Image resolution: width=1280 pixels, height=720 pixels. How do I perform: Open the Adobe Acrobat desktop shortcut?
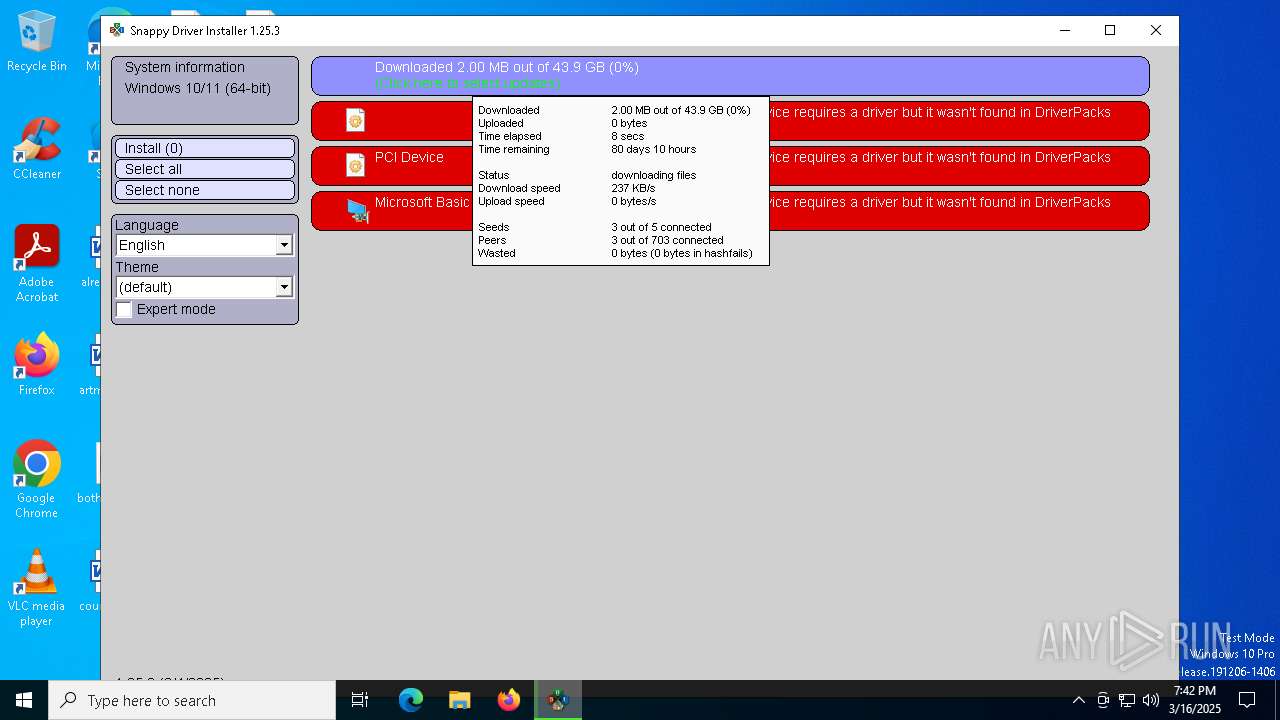tap(37, 264)
